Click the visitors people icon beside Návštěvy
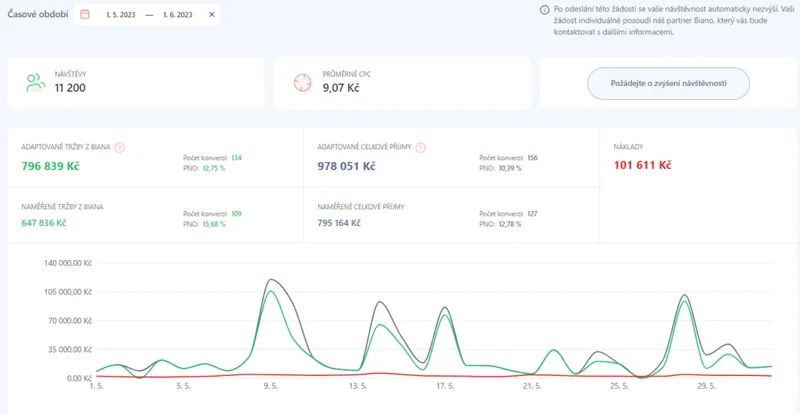This screenshot has width=800, height=414. 36,83
